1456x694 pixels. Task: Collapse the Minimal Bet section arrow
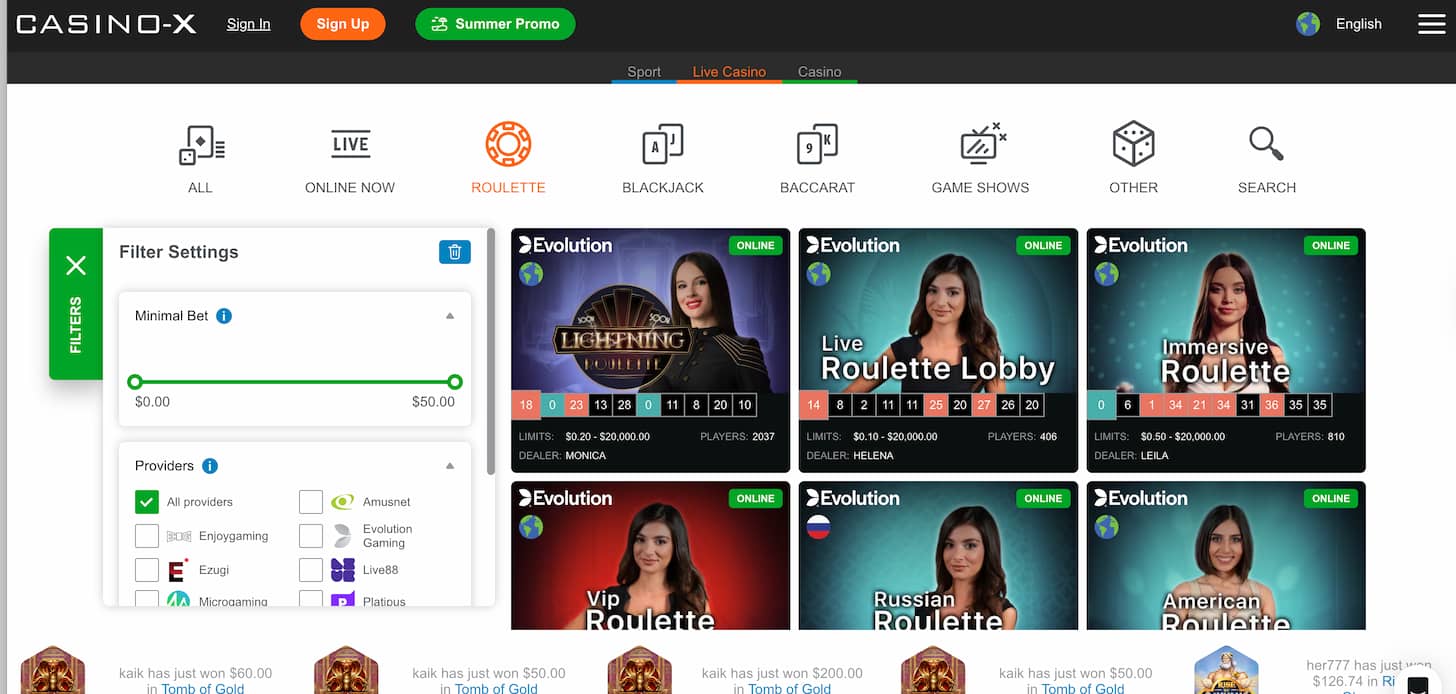coord(450,316)
